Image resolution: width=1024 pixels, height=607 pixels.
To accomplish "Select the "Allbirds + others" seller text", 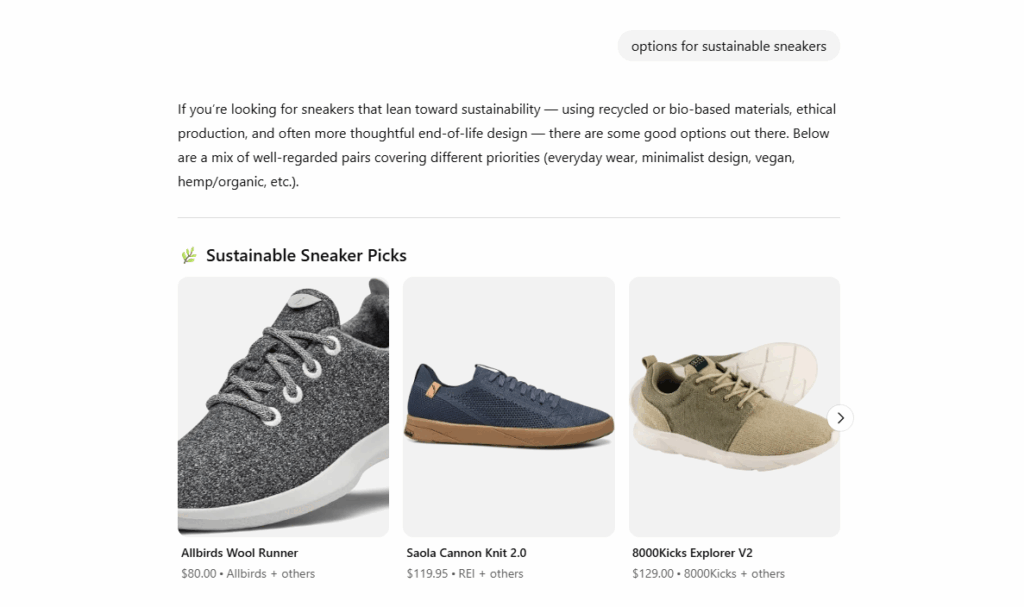I will 271,574.
